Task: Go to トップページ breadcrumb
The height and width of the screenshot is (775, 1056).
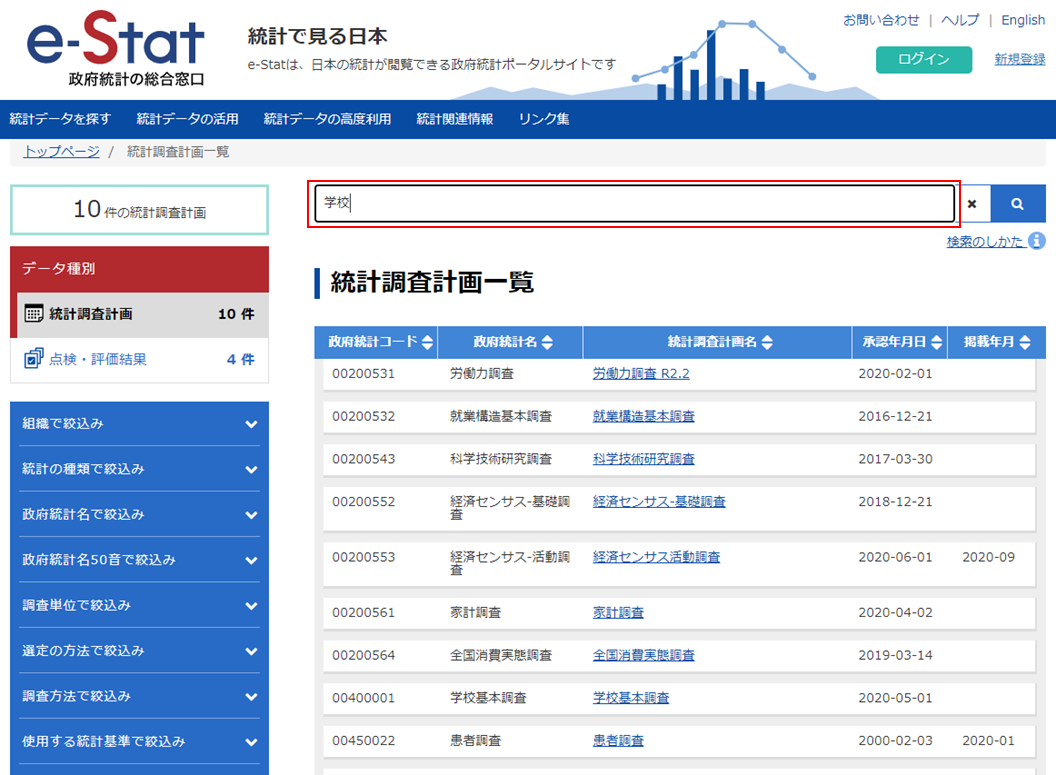Action: [x=61, y=151]
